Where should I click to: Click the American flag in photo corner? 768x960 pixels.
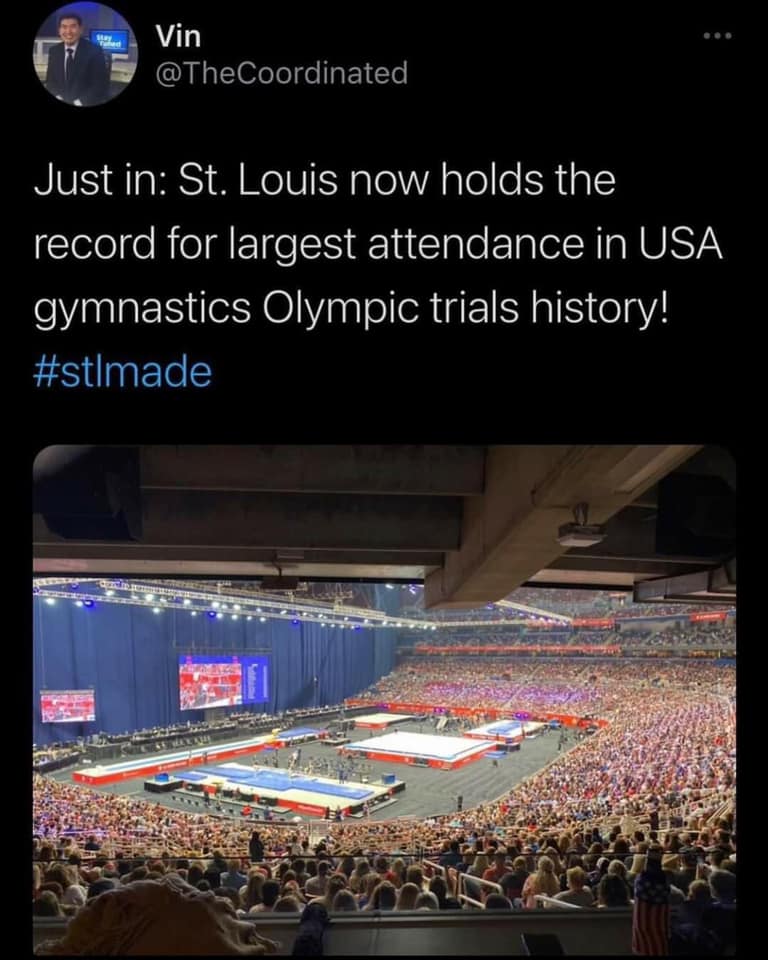(x=650, y=910)
